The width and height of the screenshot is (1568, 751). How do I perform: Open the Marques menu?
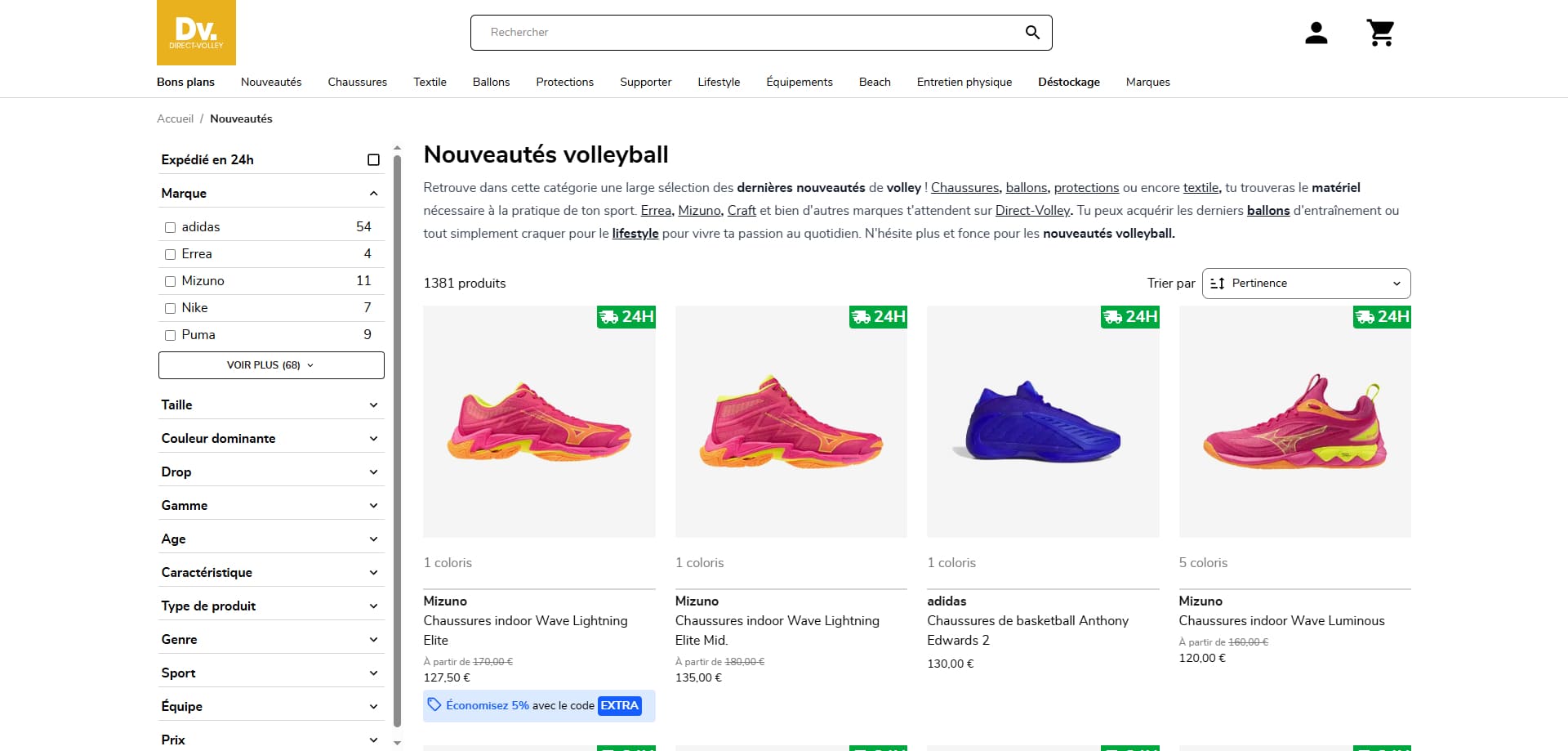[1148, 82]
